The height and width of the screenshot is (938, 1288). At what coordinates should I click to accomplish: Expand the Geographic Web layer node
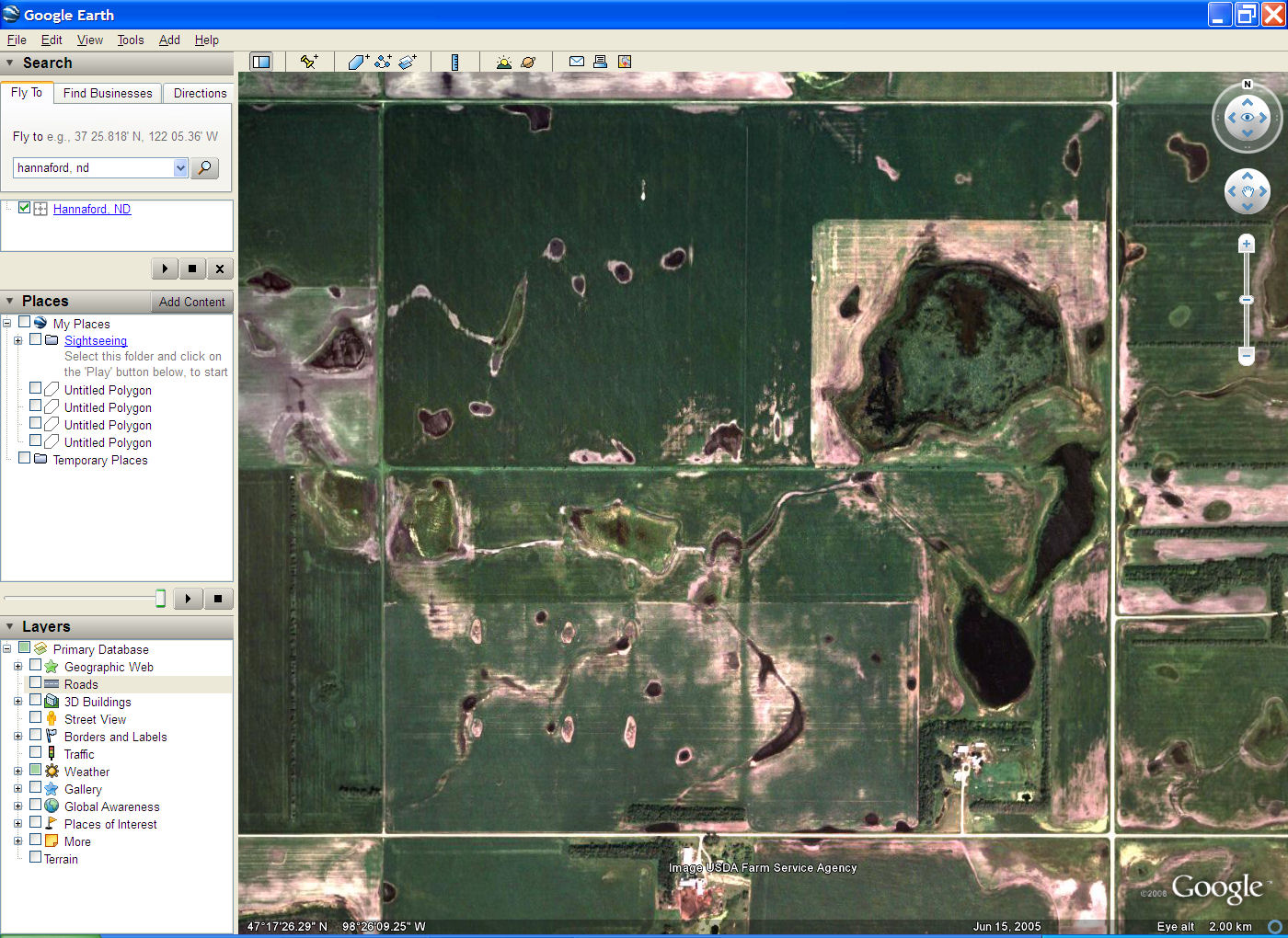[x=17, y=667]
